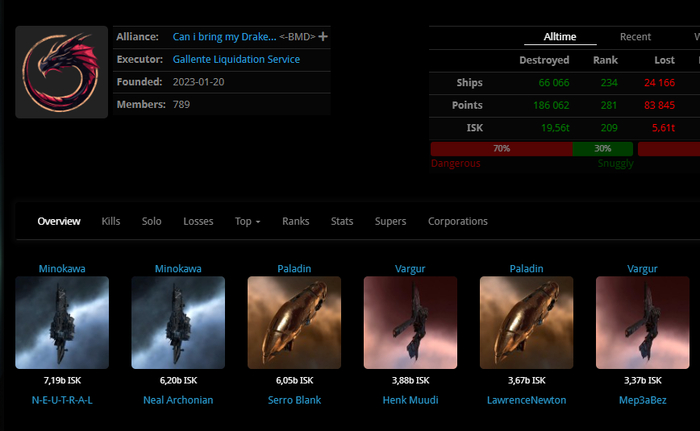Open the Corporations tab
Image resolution: width=700 pixels, height=431 pixels.
pyautogui.click(x=458, y=221)
